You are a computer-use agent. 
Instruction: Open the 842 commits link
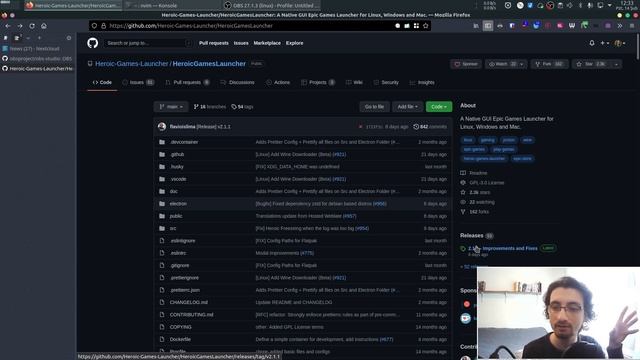(430, 127)
